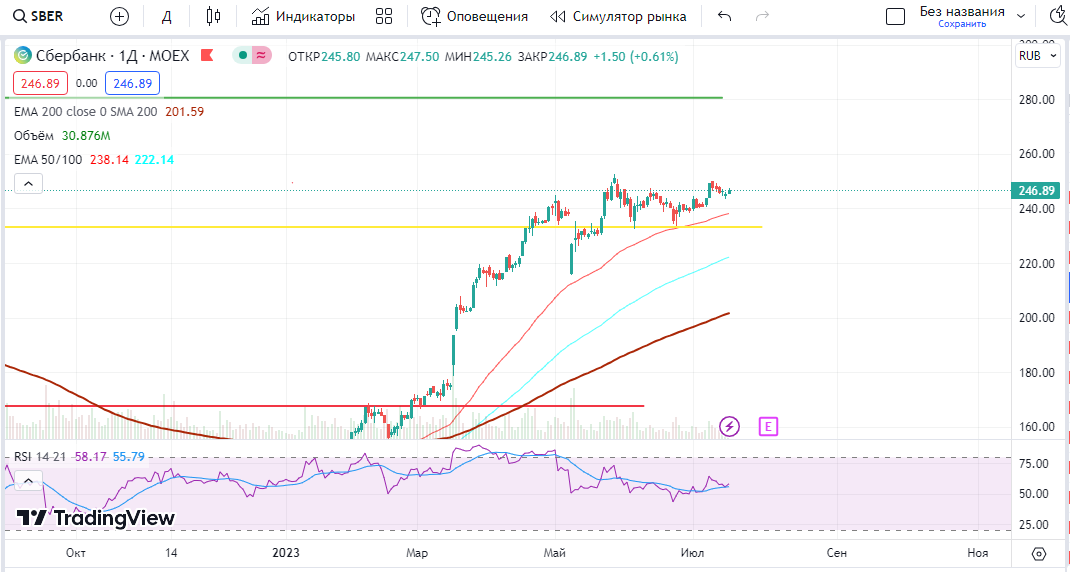
Task: Click the ЗАКР 246.89 close value
Action: 552,57
